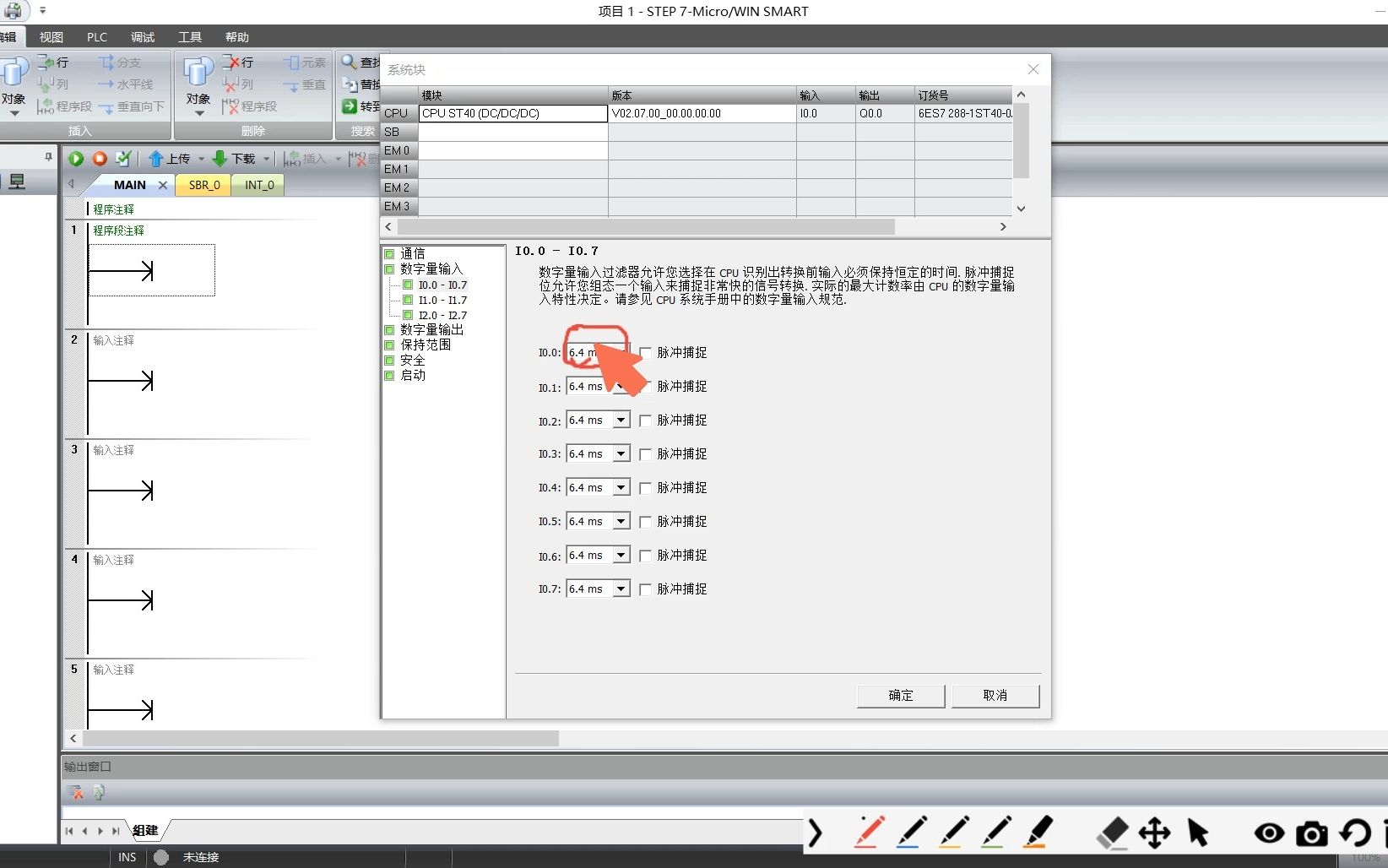
Task: Open I0.3 filter time dropdown
Action: coord(621,453)
